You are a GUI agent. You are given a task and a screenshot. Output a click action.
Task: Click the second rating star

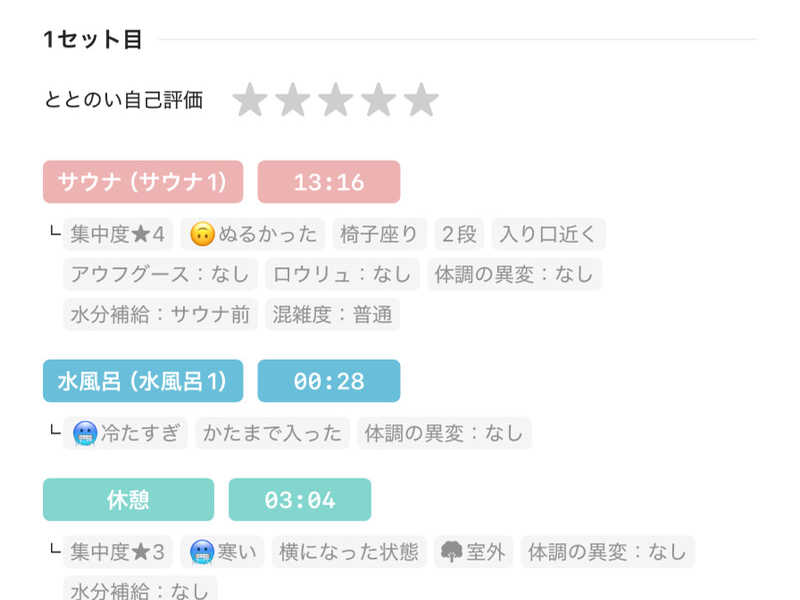click(x=293, y=100)
